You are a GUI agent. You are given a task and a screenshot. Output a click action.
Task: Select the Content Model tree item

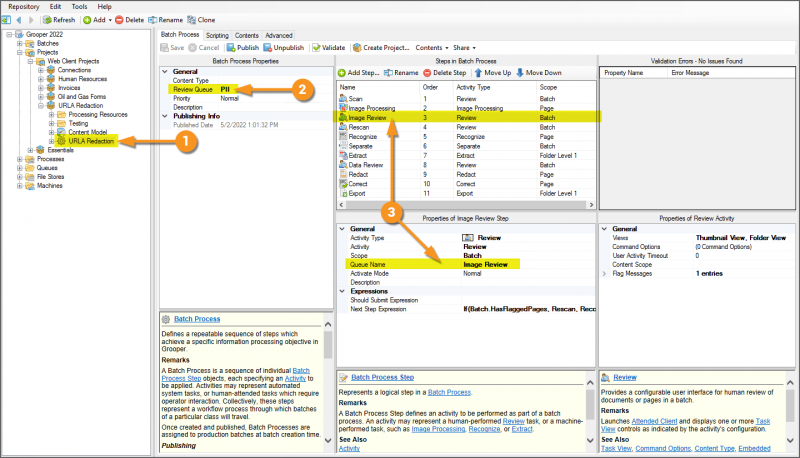coord(89,131)
